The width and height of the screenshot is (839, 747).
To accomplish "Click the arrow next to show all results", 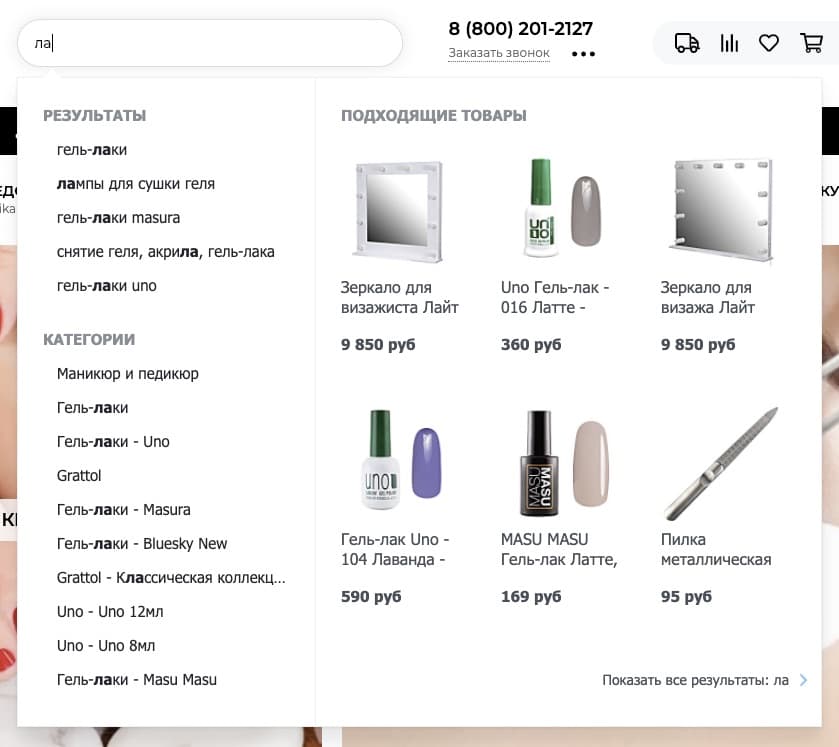I will point(803,680).
